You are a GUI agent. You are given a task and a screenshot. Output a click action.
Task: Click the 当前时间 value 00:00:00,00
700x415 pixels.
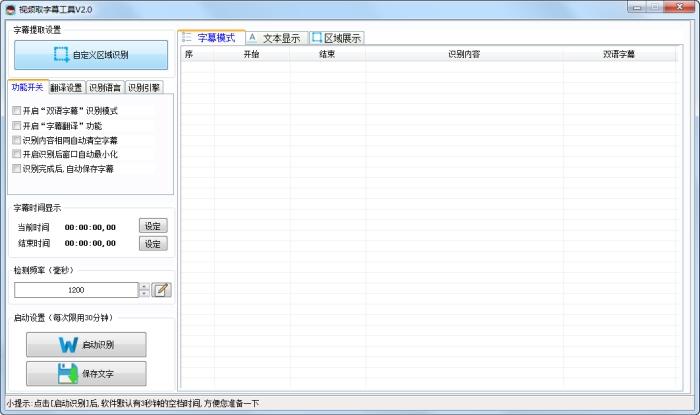click(x=90, y=227)
